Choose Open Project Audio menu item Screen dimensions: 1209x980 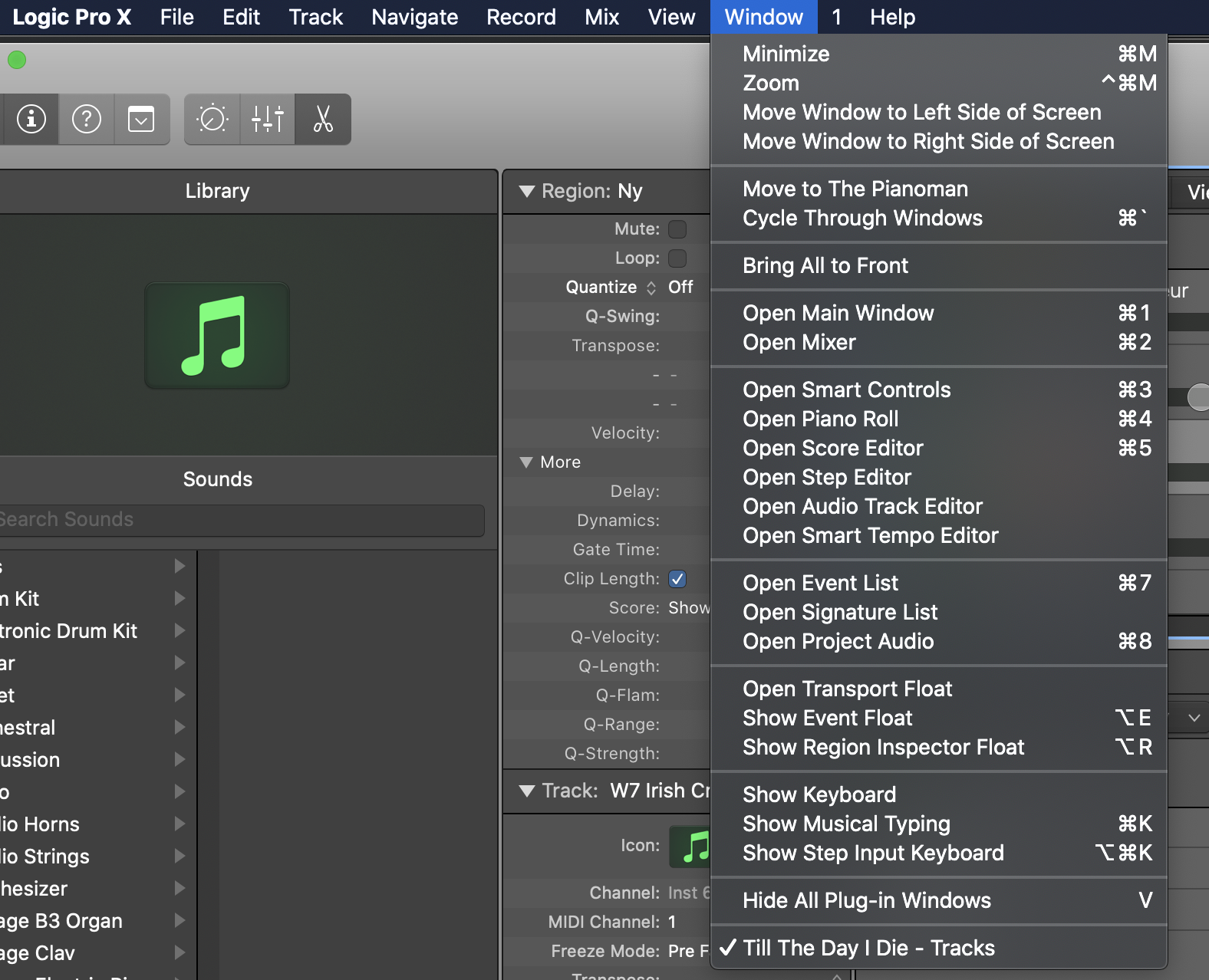[939, 641]
